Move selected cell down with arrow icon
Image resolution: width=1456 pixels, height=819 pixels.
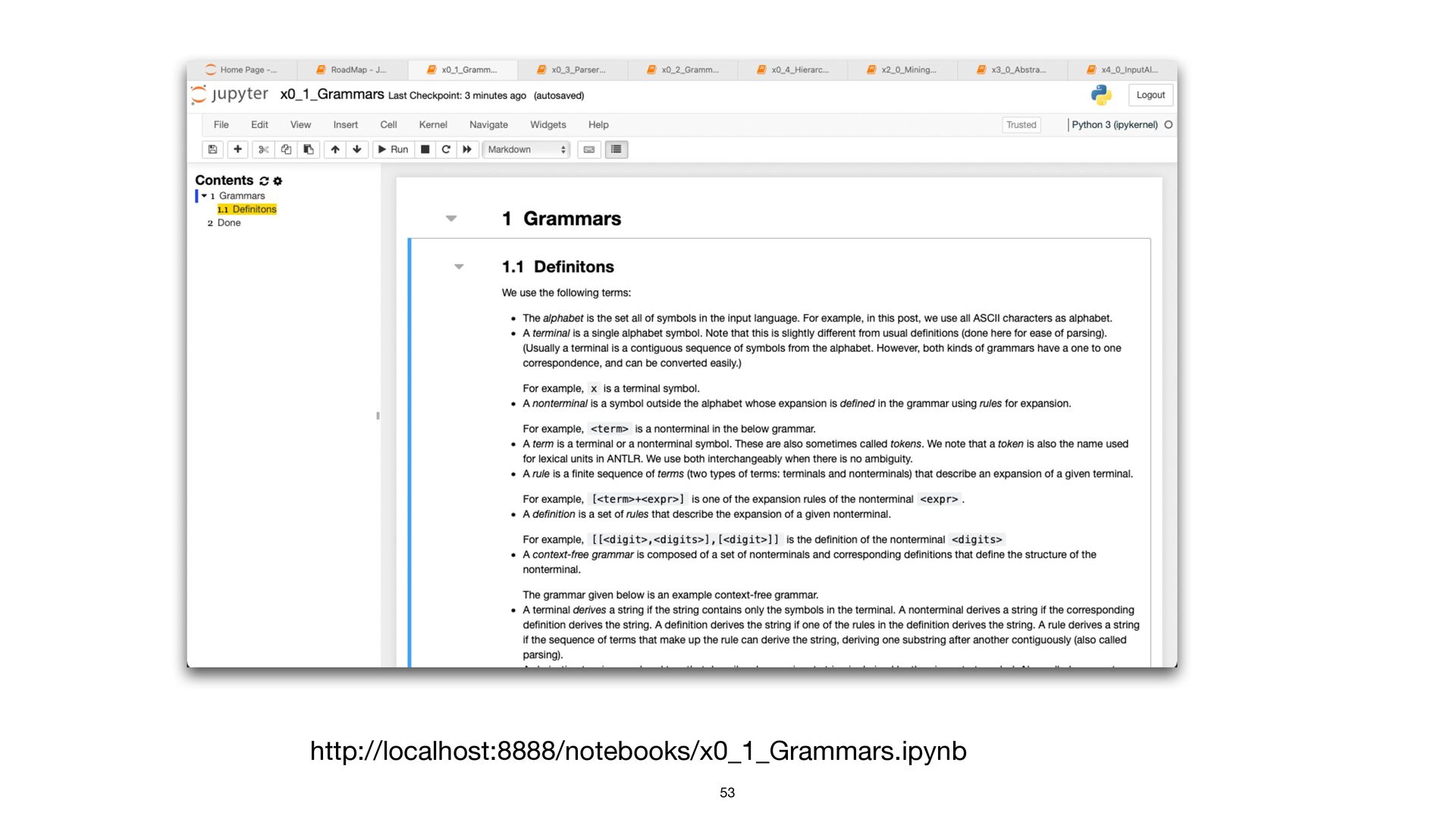[357, 149]
